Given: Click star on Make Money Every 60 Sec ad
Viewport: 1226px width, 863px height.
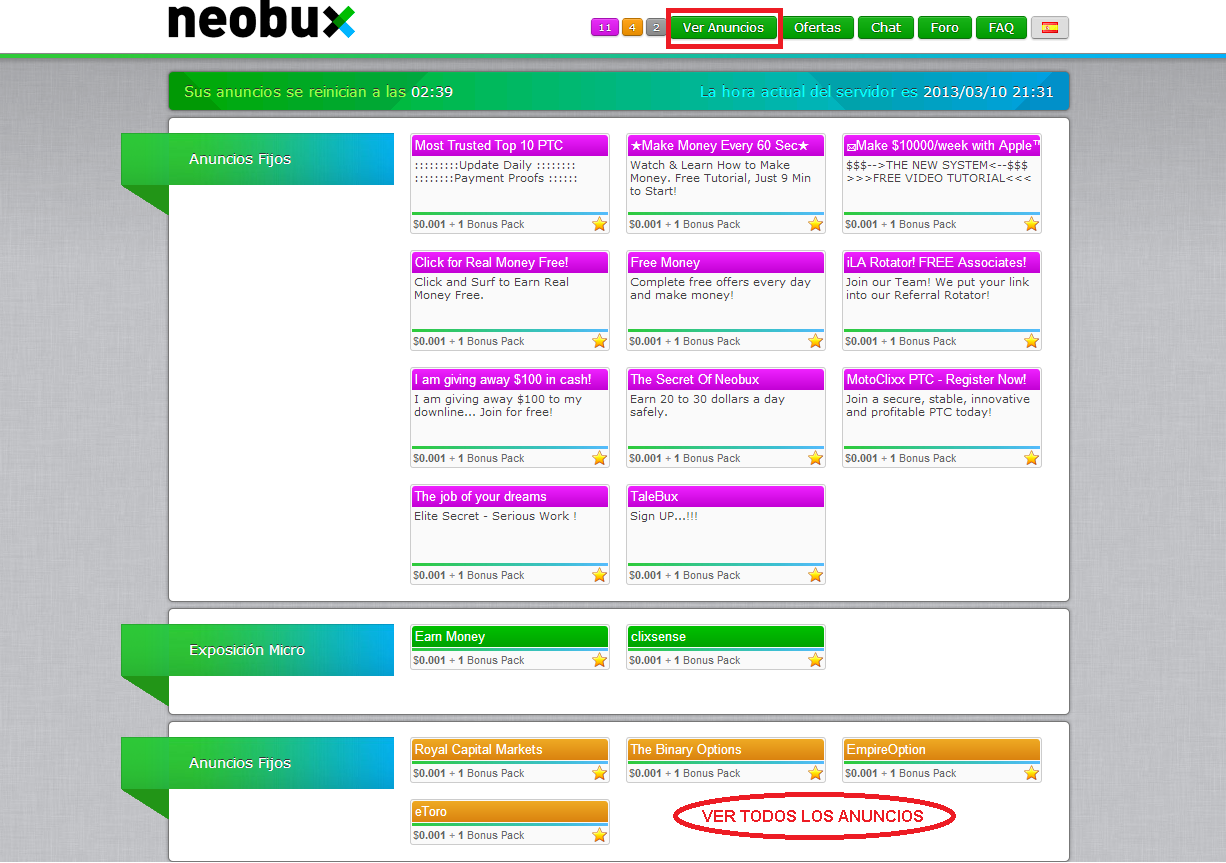Looking at the screenshot, I should point(815,224).
